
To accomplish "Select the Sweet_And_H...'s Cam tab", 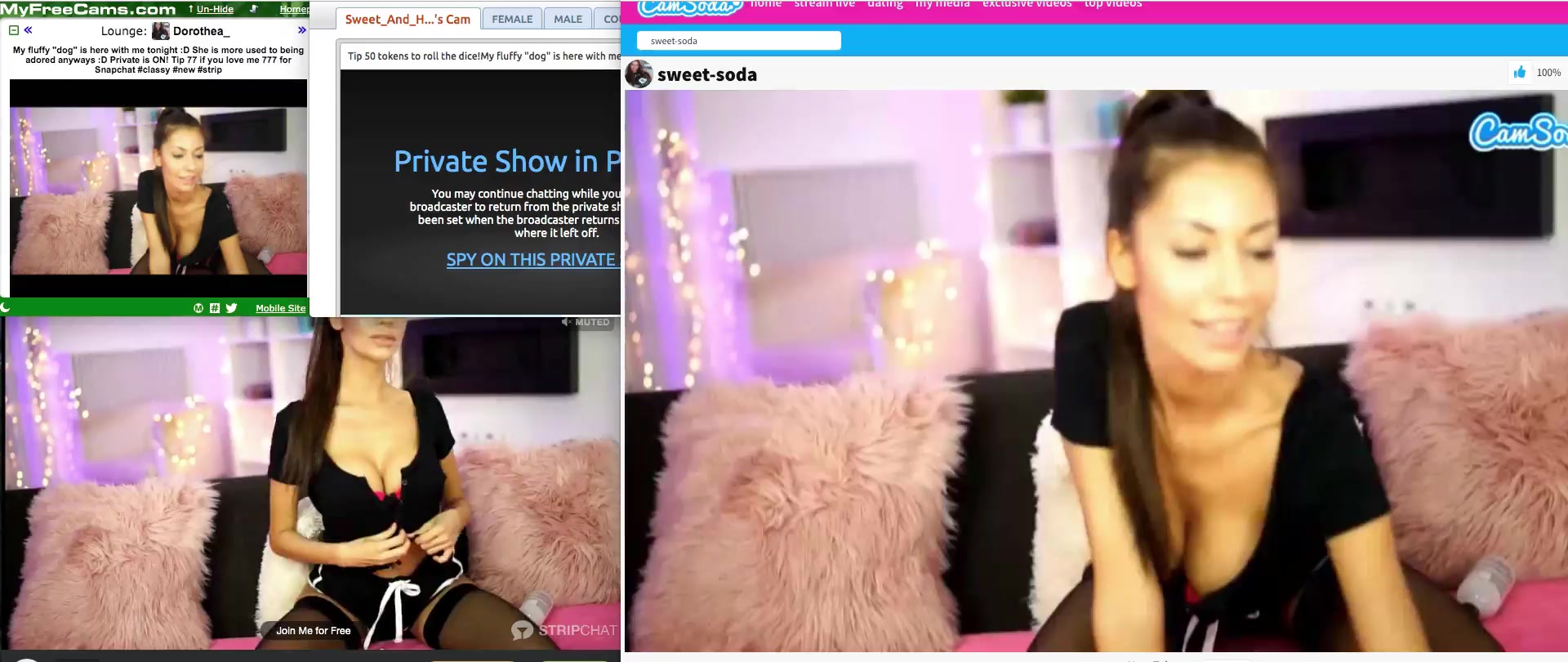I will 408,19.
